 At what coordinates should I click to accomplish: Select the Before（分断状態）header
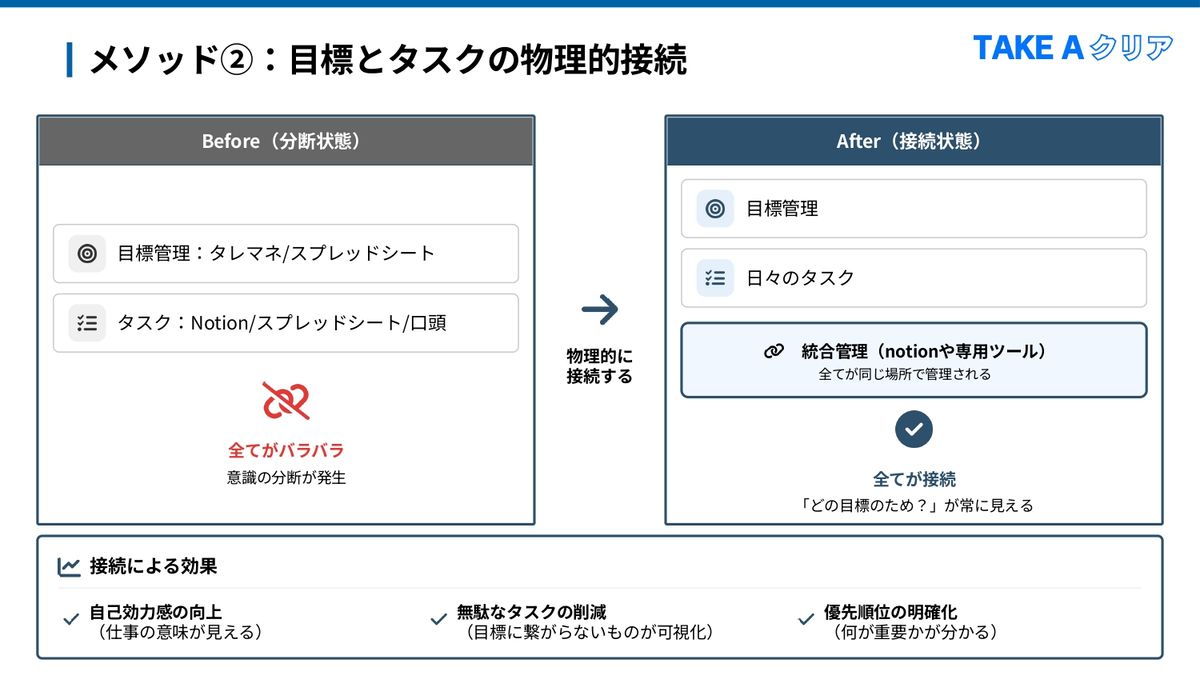point(286,141)
